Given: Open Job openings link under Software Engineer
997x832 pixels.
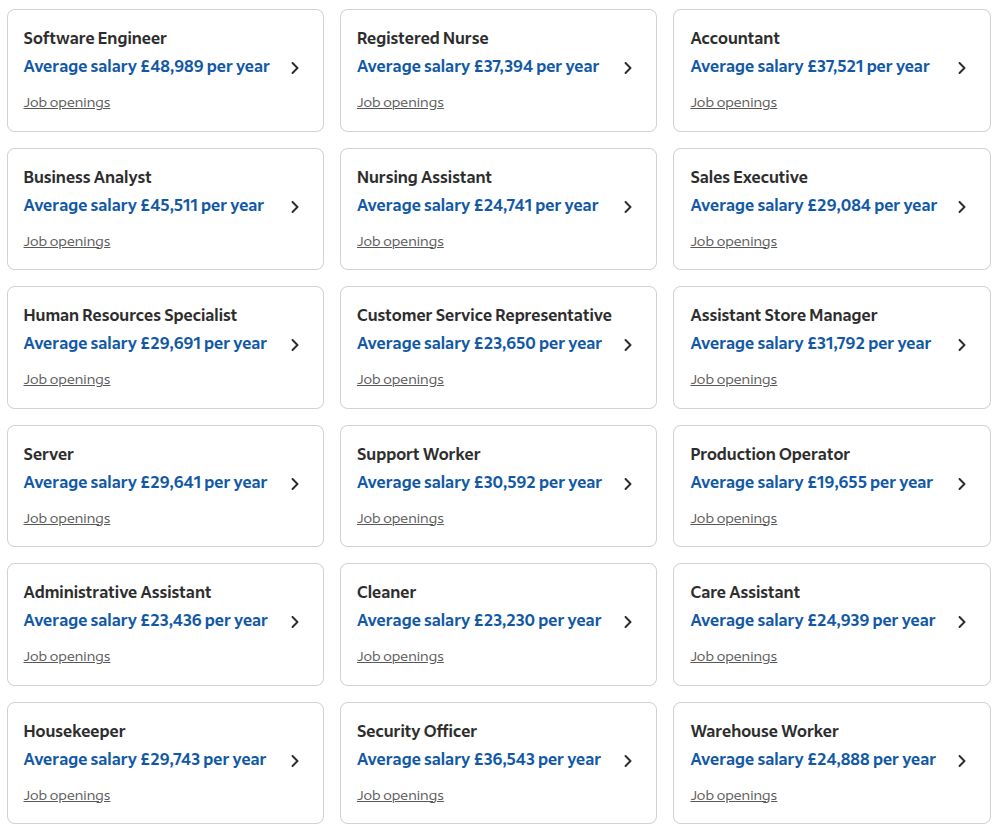Looking at the screenshot, I should tap(67, 102).
